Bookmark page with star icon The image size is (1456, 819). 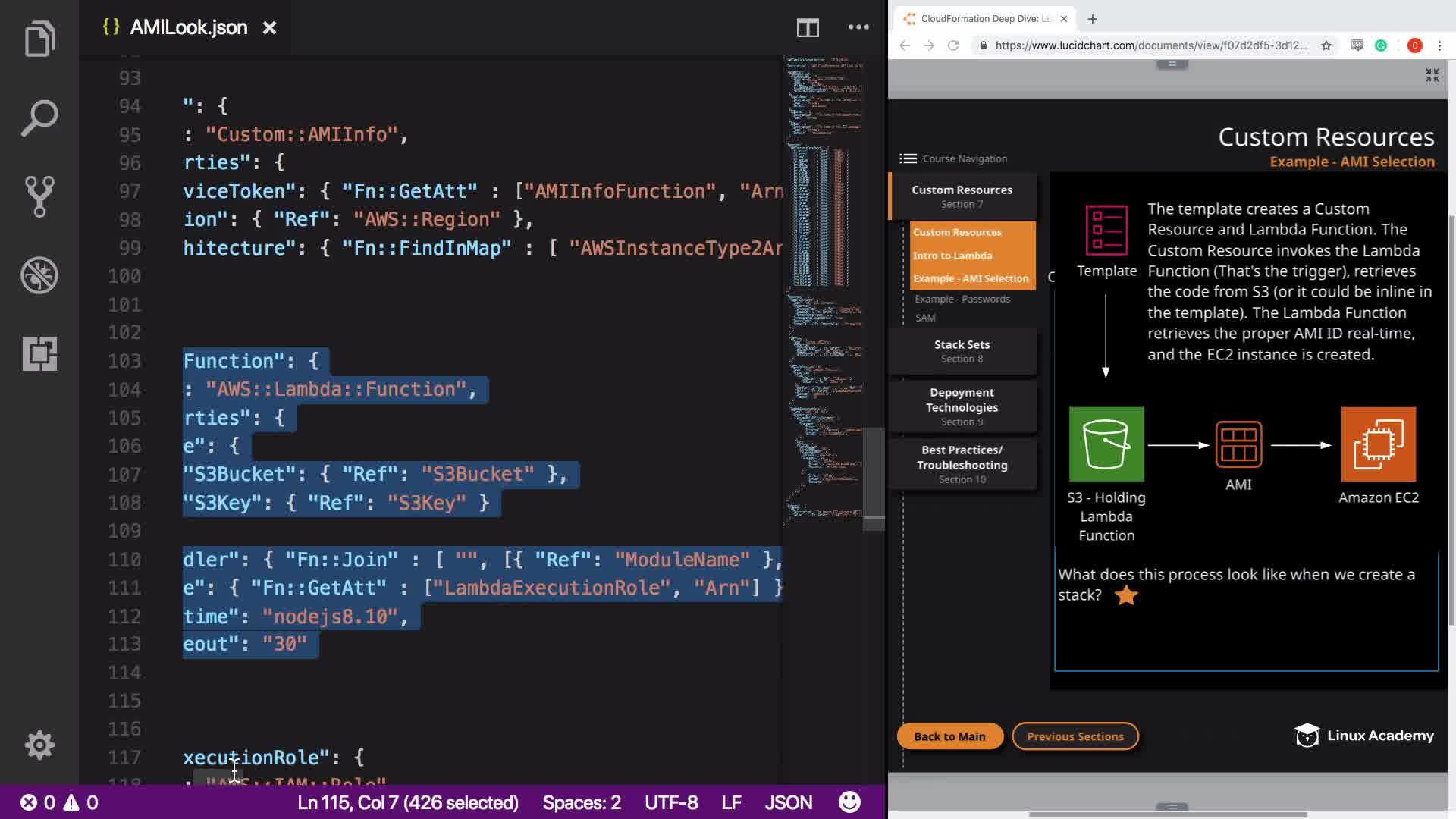tap(1326, 45)
